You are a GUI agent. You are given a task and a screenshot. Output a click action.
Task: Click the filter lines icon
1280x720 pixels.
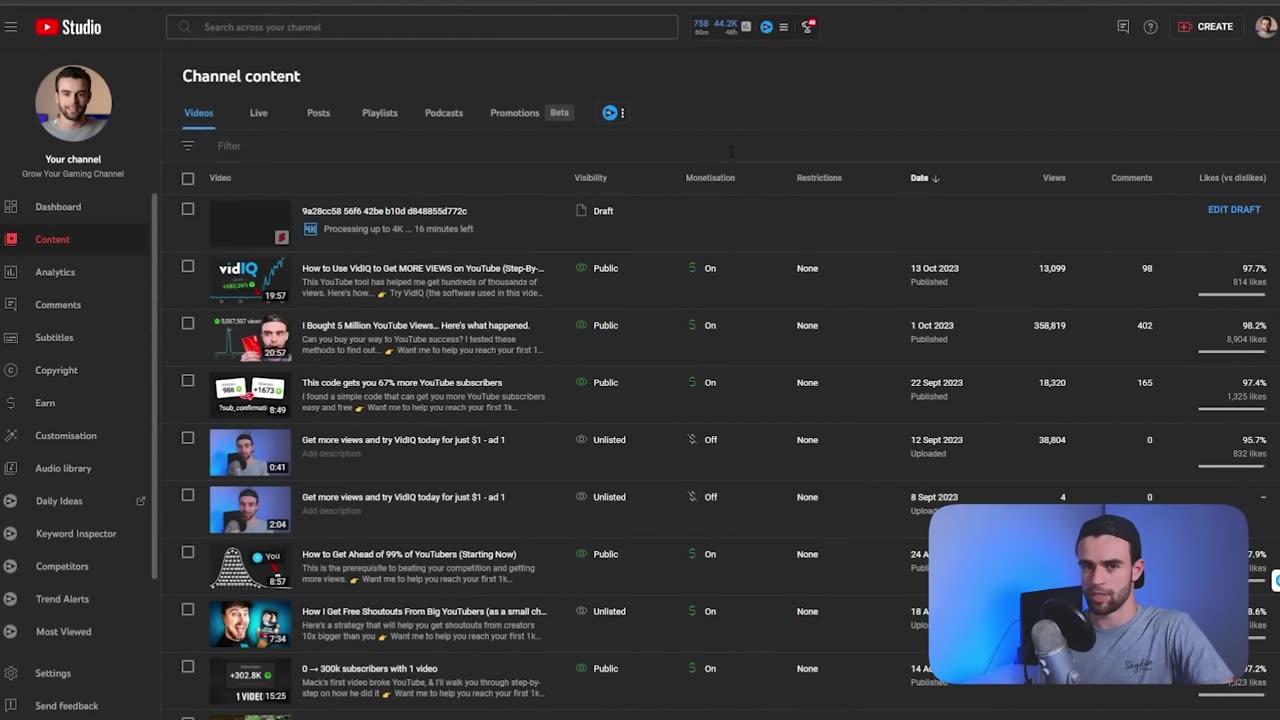tap(188, 146)
